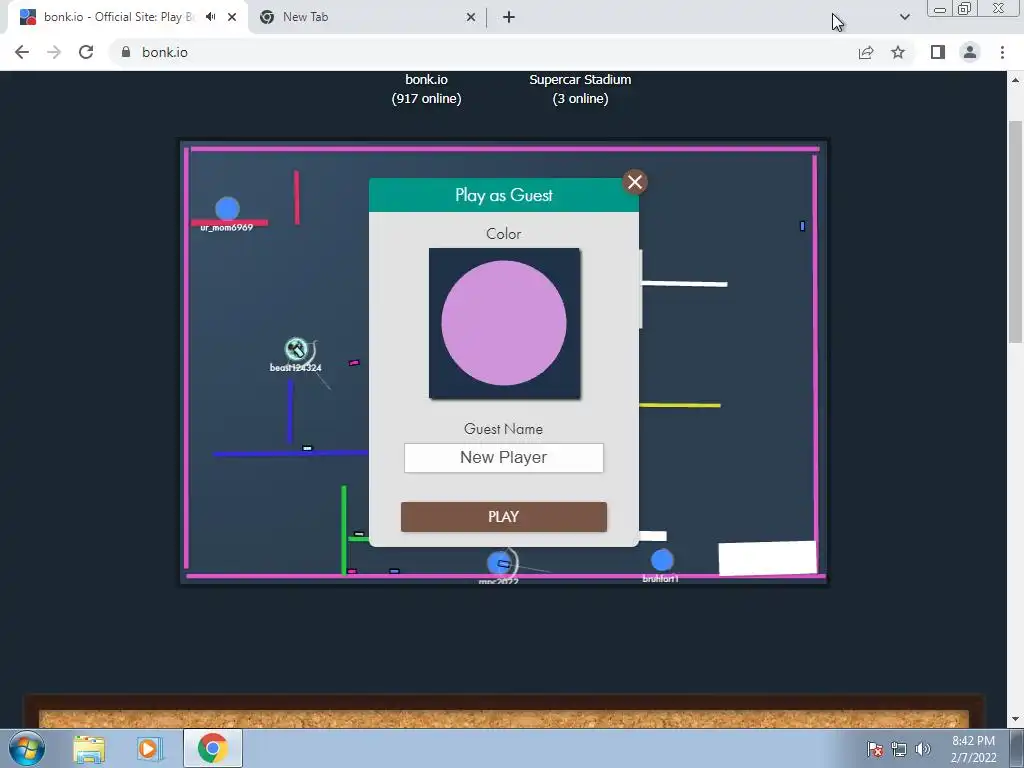Open the volume tray icon

pos(923,749)
